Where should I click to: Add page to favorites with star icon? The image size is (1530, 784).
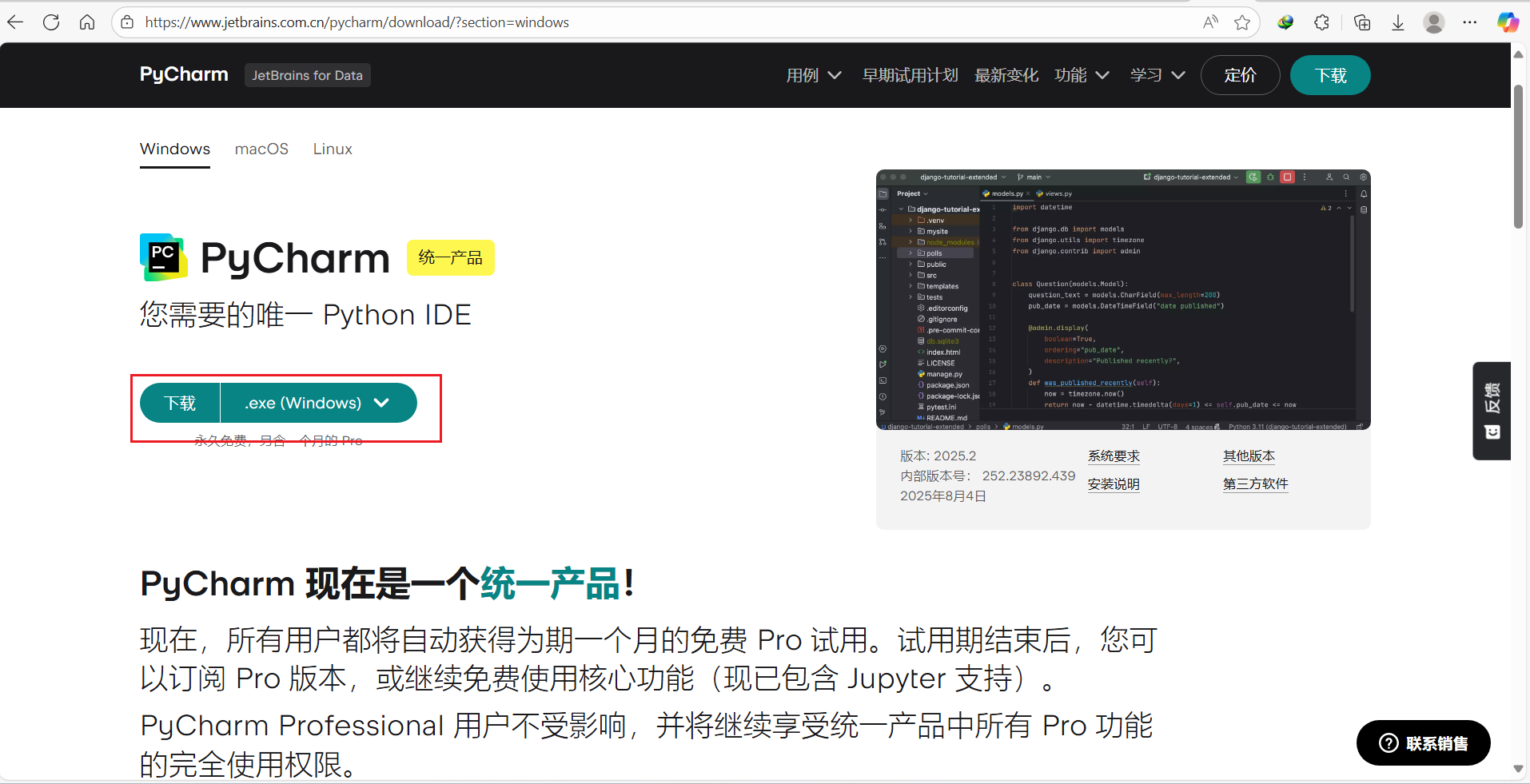[1241, 22]
